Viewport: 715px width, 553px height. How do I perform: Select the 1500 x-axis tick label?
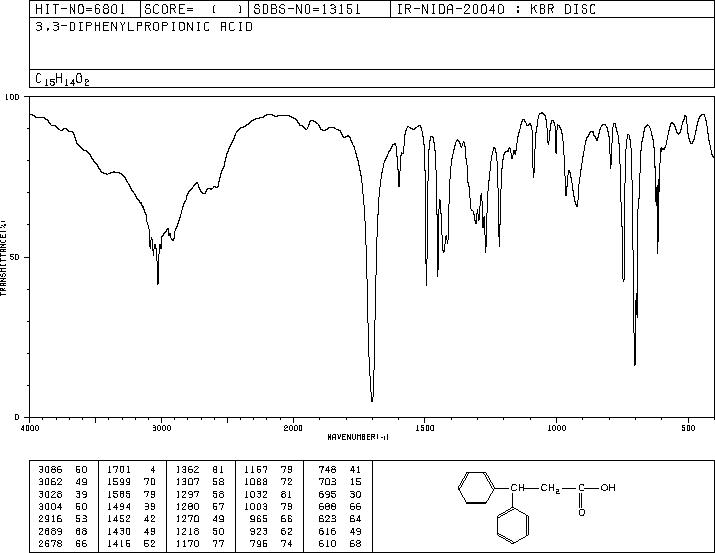coord(425,428)
